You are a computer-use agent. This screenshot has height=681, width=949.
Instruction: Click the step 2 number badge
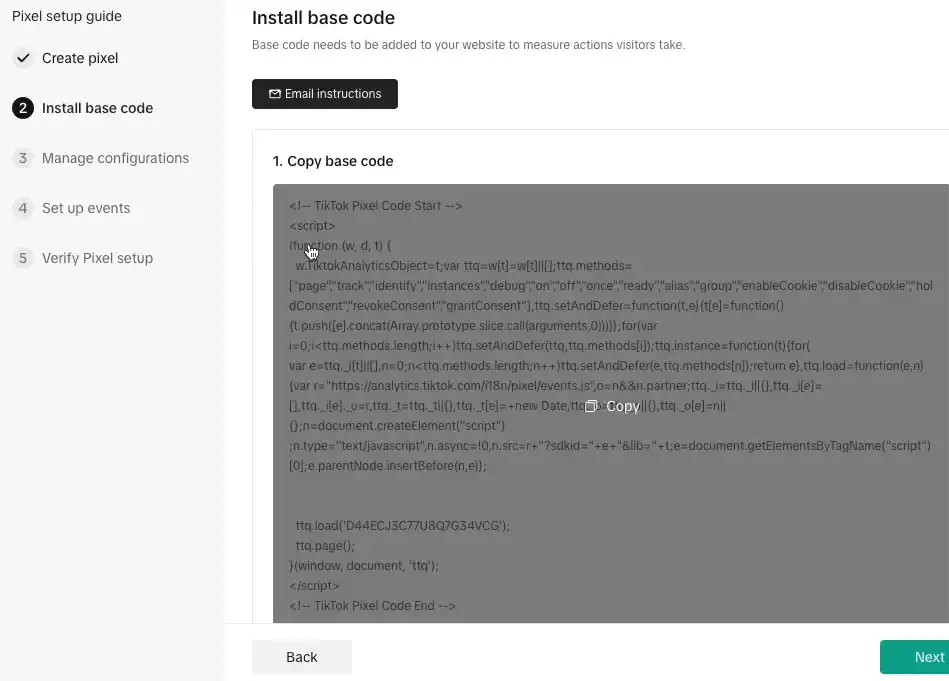coord(23,108)
